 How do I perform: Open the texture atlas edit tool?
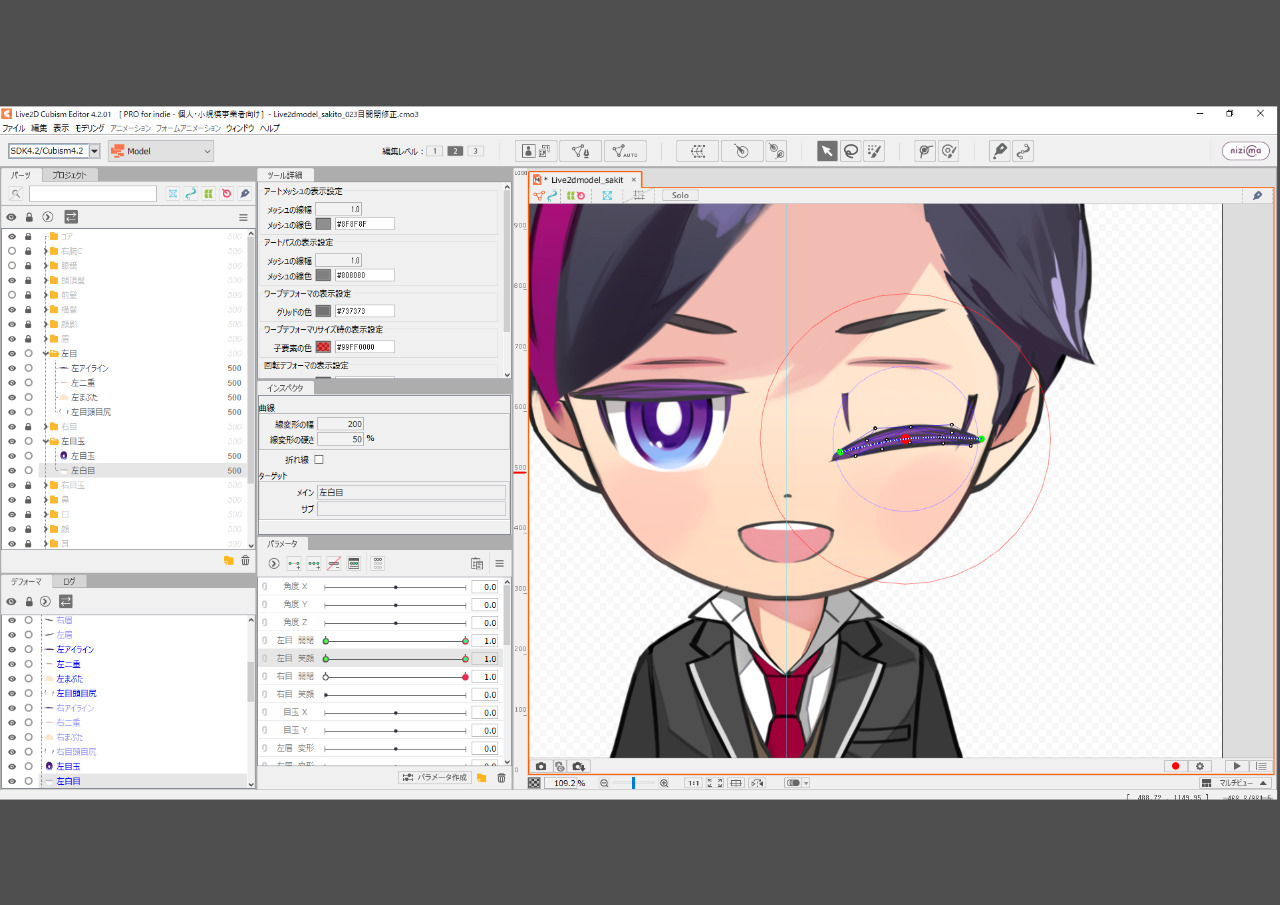536,151
